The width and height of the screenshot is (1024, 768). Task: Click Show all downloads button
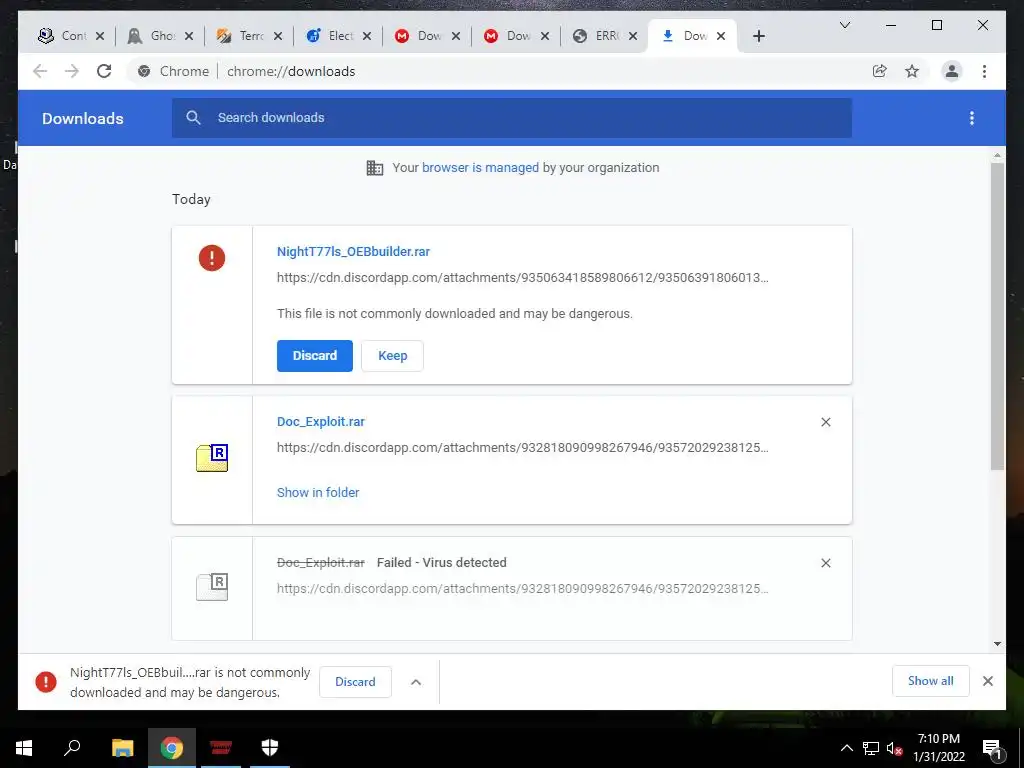pos(931,681)
